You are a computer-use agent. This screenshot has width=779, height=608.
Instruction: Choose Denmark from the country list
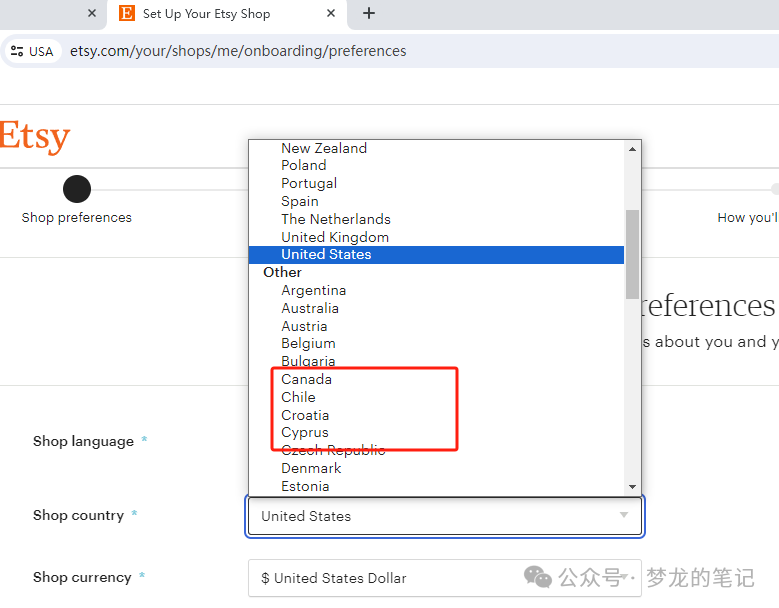click(311, 468)
